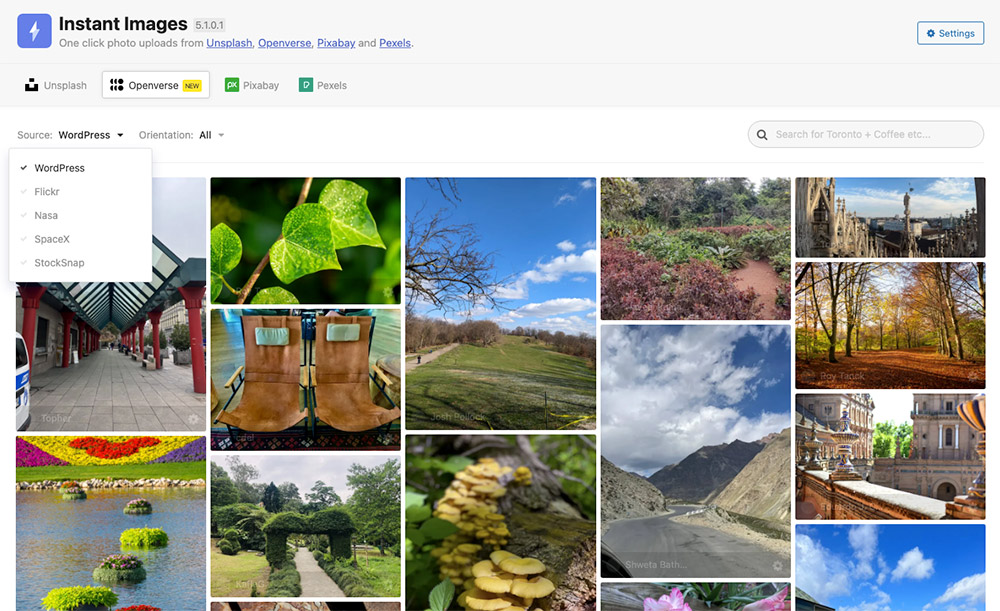Select the bare tree and blue sky photo
The image size is (1000, 611).
(501, 304)
